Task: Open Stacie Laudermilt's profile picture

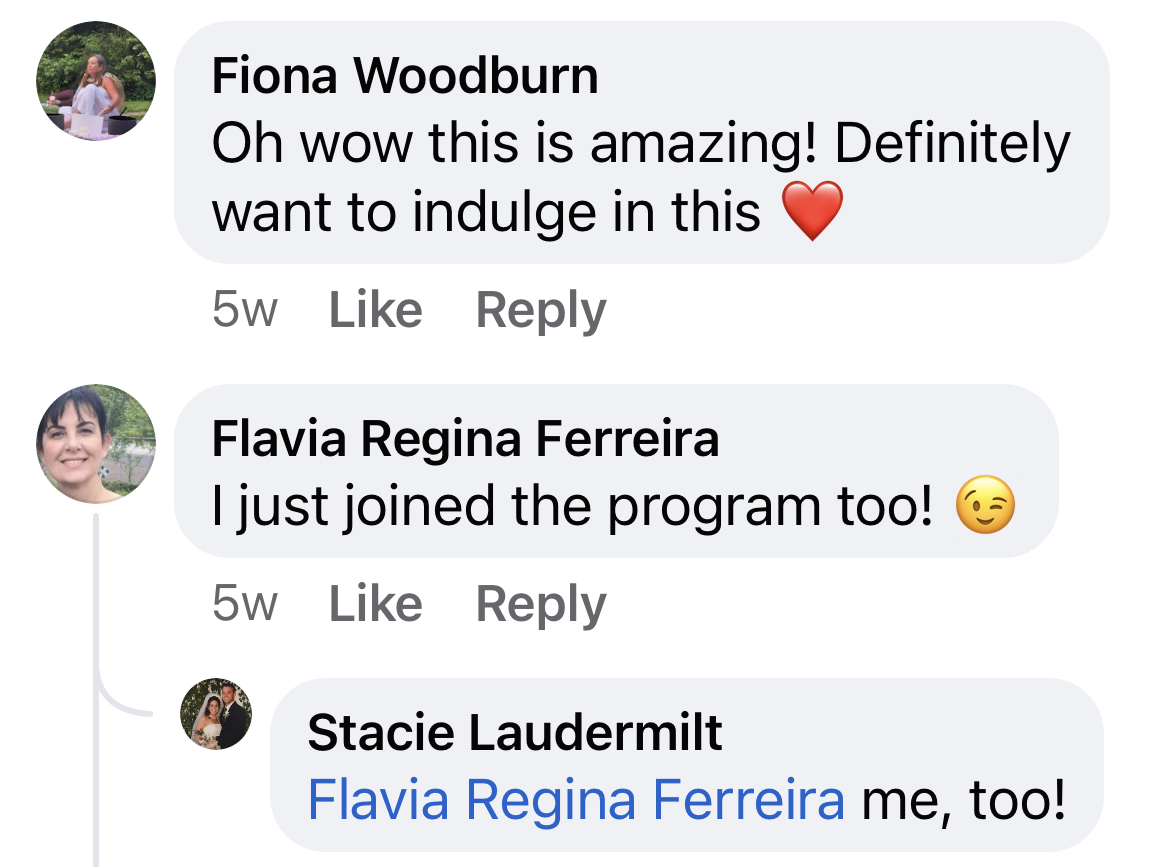Action: tap(216, 714)
